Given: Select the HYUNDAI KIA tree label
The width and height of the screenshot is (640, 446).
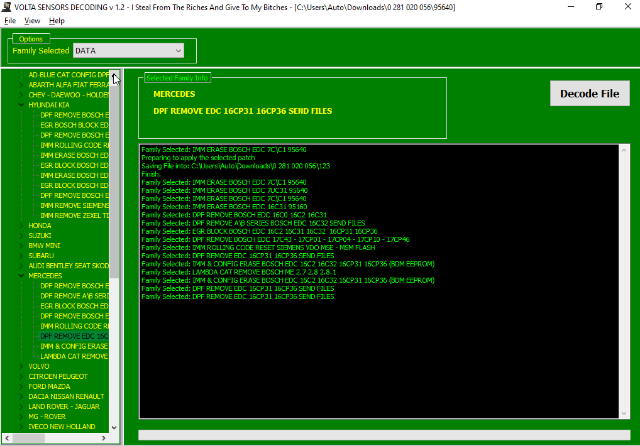Looking at the screenshot, I should tap(49, 105).
